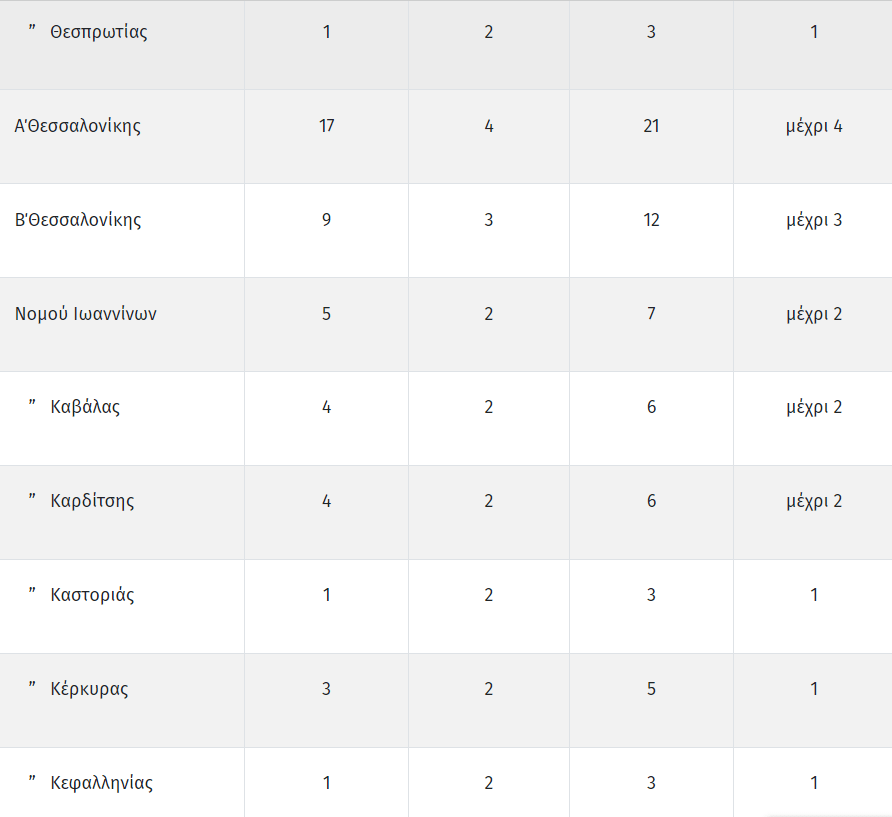Screen dimensions: 892x817
Task: Click the value 5 in Ιωαννίνων row
Action: point(327,313)
